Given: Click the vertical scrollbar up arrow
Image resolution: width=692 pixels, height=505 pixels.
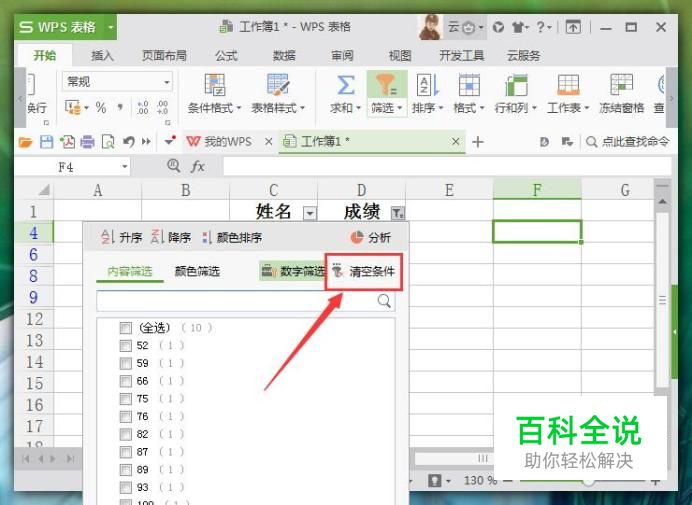Looking at the screenshot, I should 662,202.
